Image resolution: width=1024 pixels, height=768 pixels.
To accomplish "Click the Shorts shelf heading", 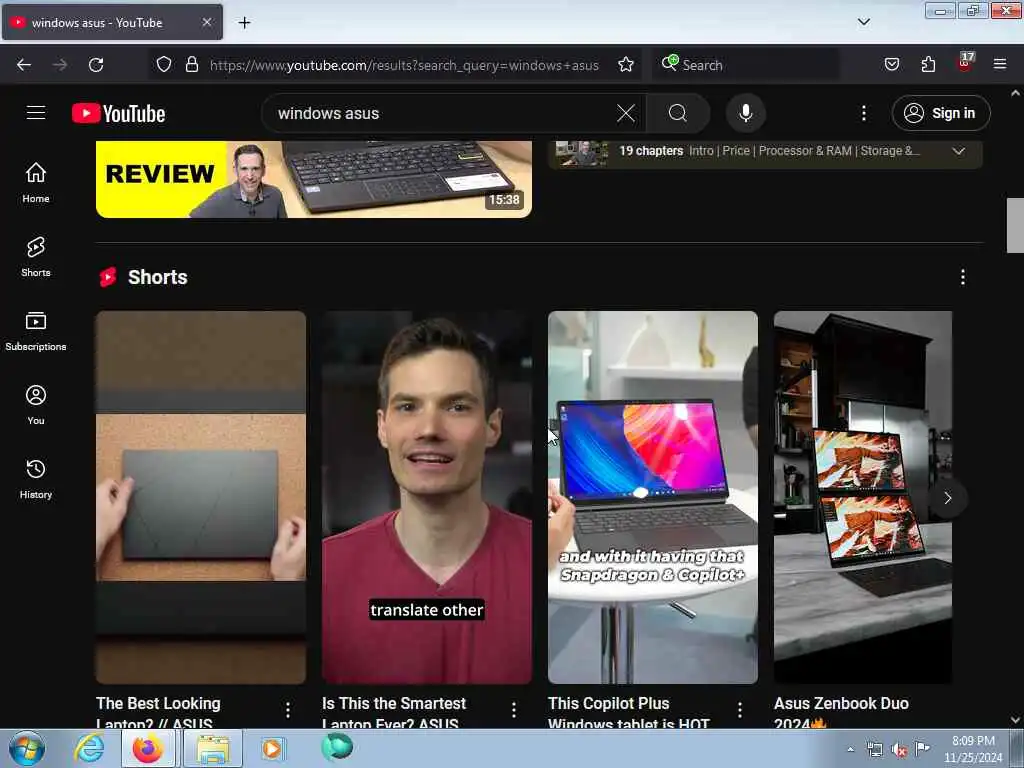I will [x=157, y=277].
